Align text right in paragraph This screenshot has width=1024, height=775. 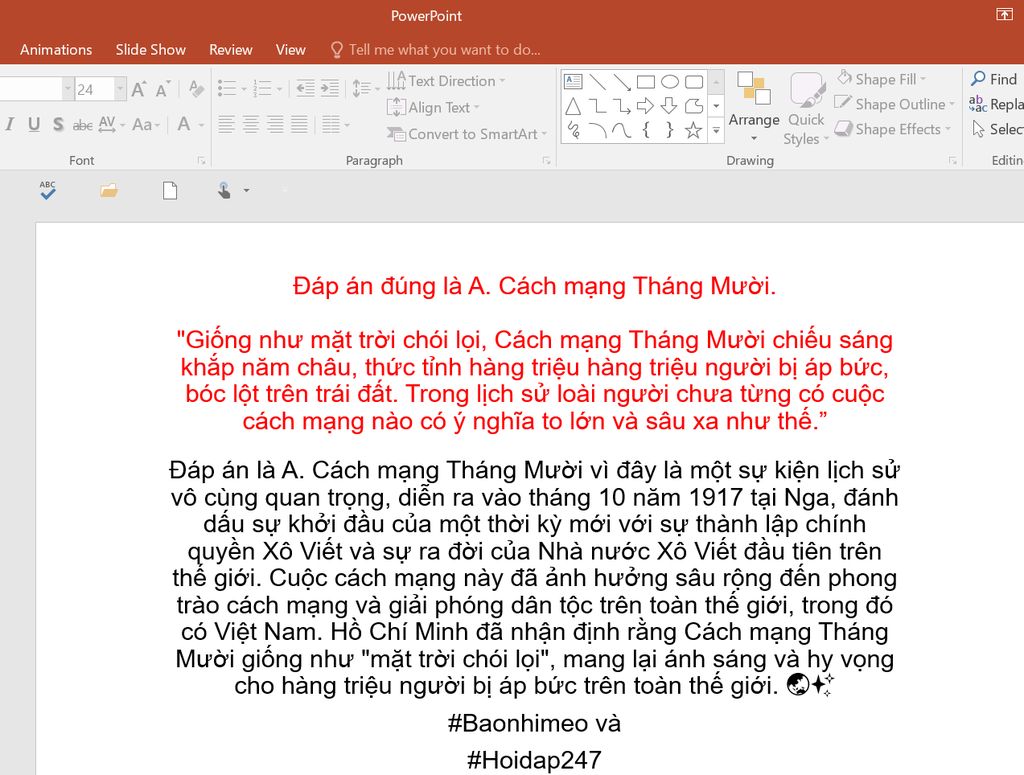[x=275, y=124]
